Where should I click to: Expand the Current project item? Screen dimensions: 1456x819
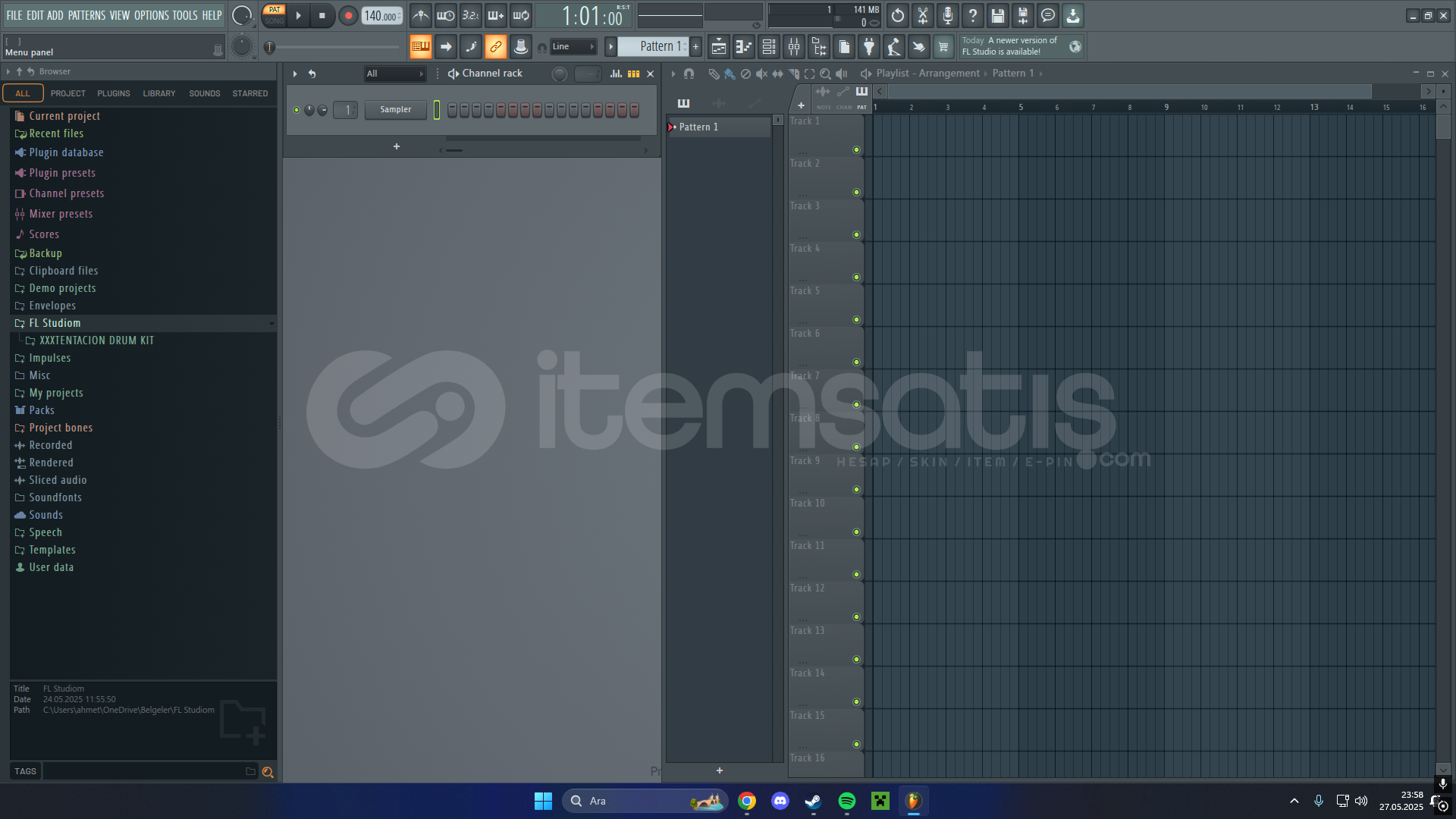[143, 116]
